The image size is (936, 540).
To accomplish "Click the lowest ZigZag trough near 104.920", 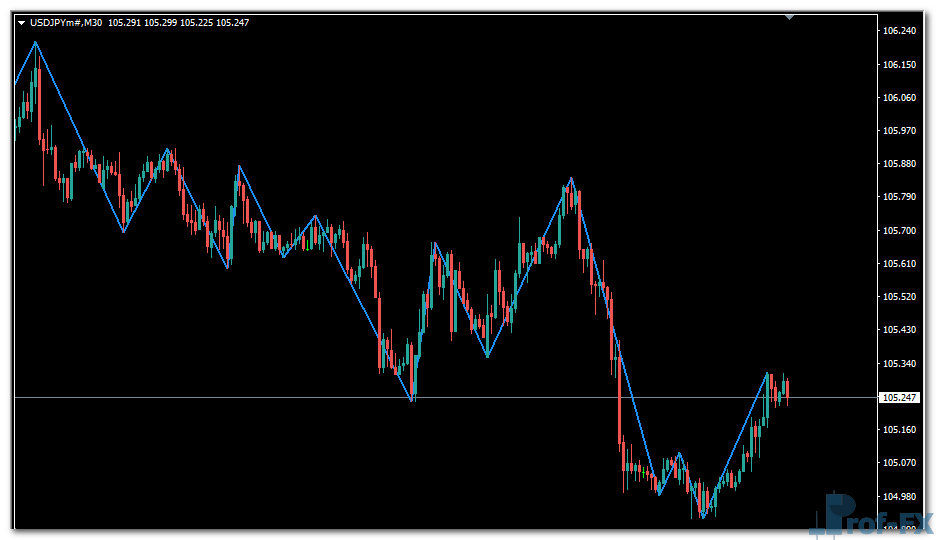I will (703, 517).
